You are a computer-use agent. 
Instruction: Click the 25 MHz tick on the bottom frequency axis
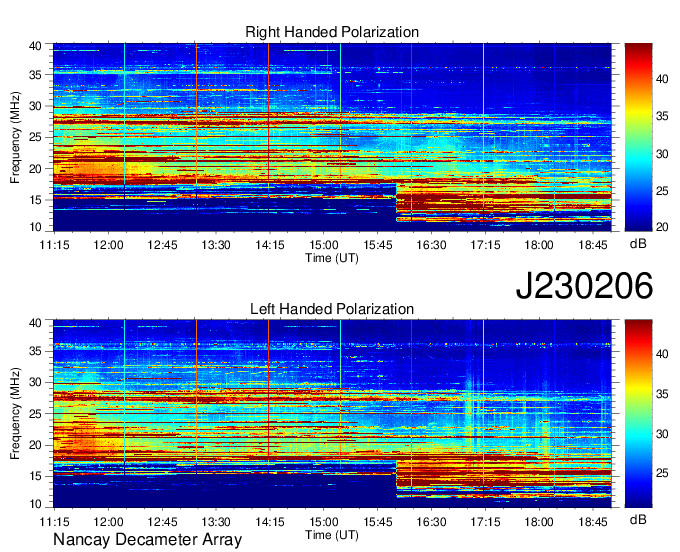[x=35, y=414]
